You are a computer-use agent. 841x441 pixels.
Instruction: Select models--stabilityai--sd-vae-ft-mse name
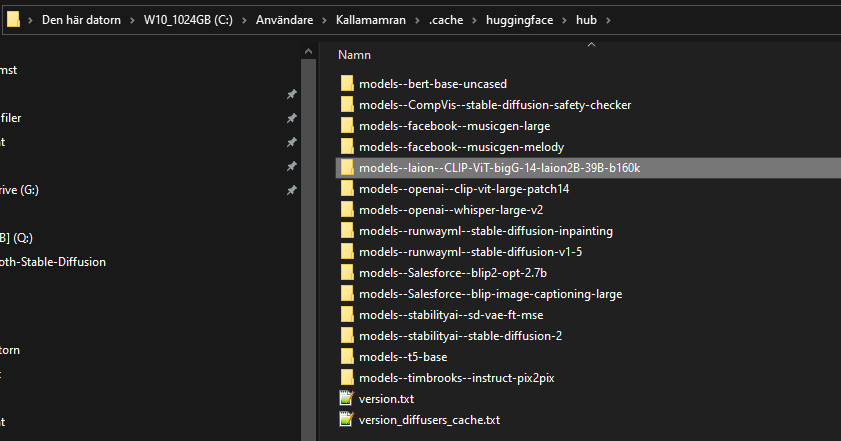(x=451, y=314)
